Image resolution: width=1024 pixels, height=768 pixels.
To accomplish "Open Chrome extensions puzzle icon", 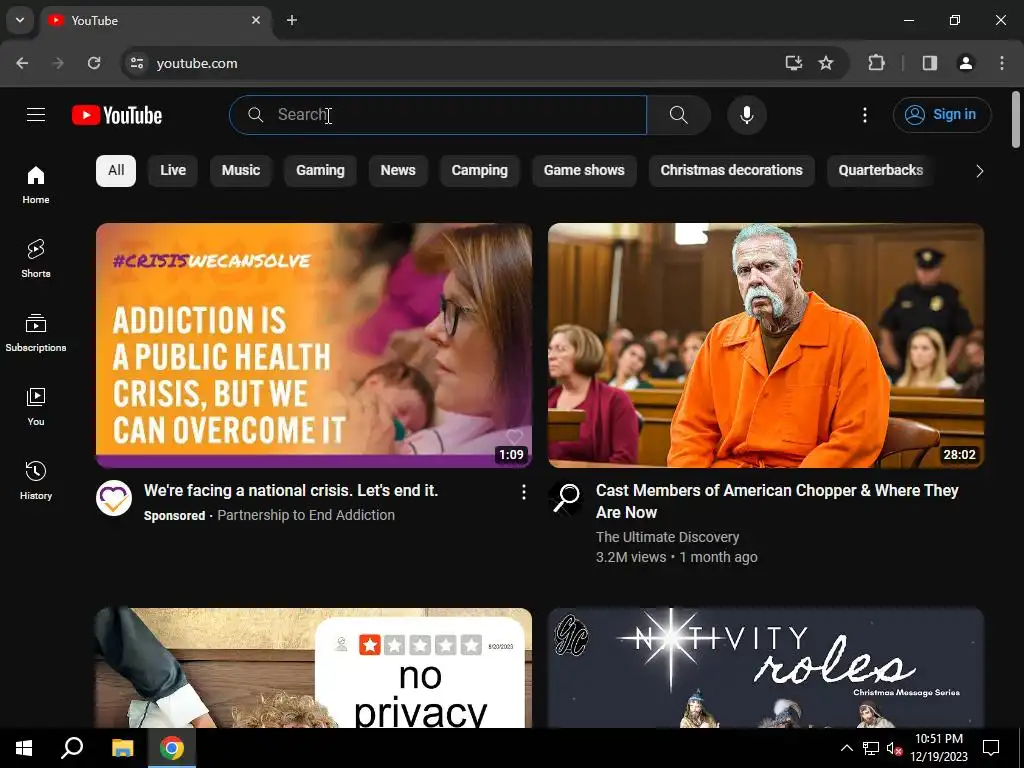I will pyautogui.click(x=876, y=63).
